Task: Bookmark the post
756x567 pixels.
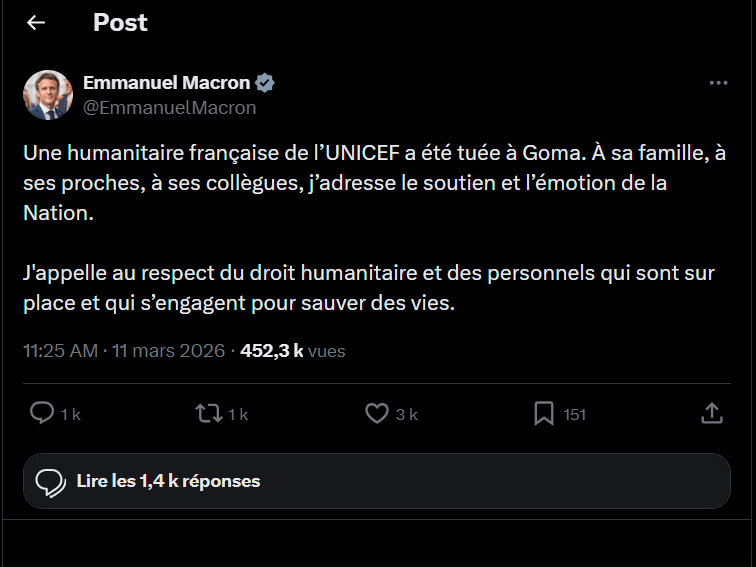Action: click(543, 413)
